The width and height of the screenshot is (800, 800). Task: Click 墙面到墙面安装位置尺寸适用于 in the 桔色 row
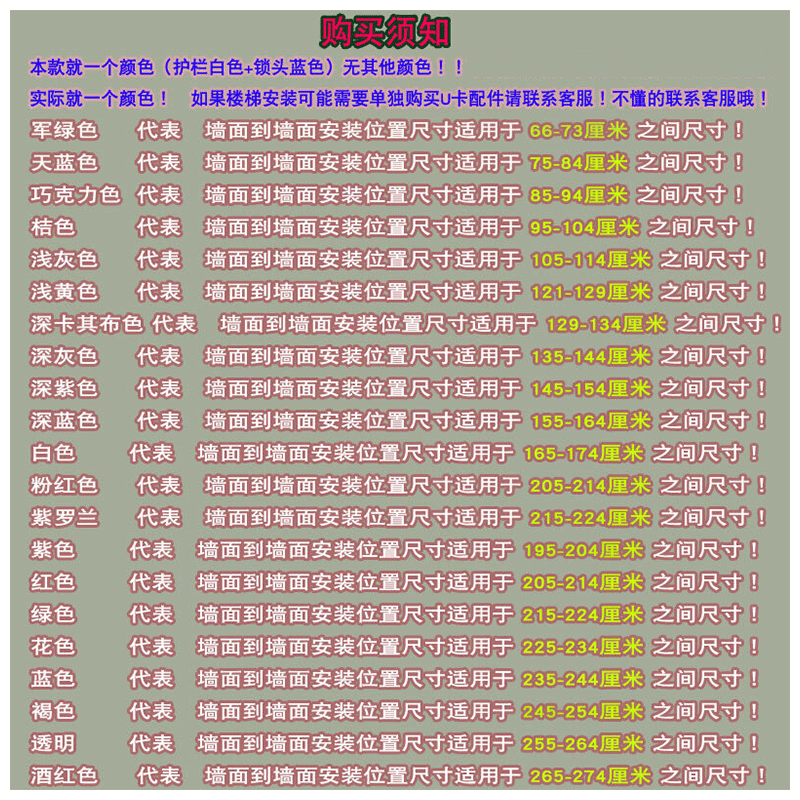[x=363, y=227]
